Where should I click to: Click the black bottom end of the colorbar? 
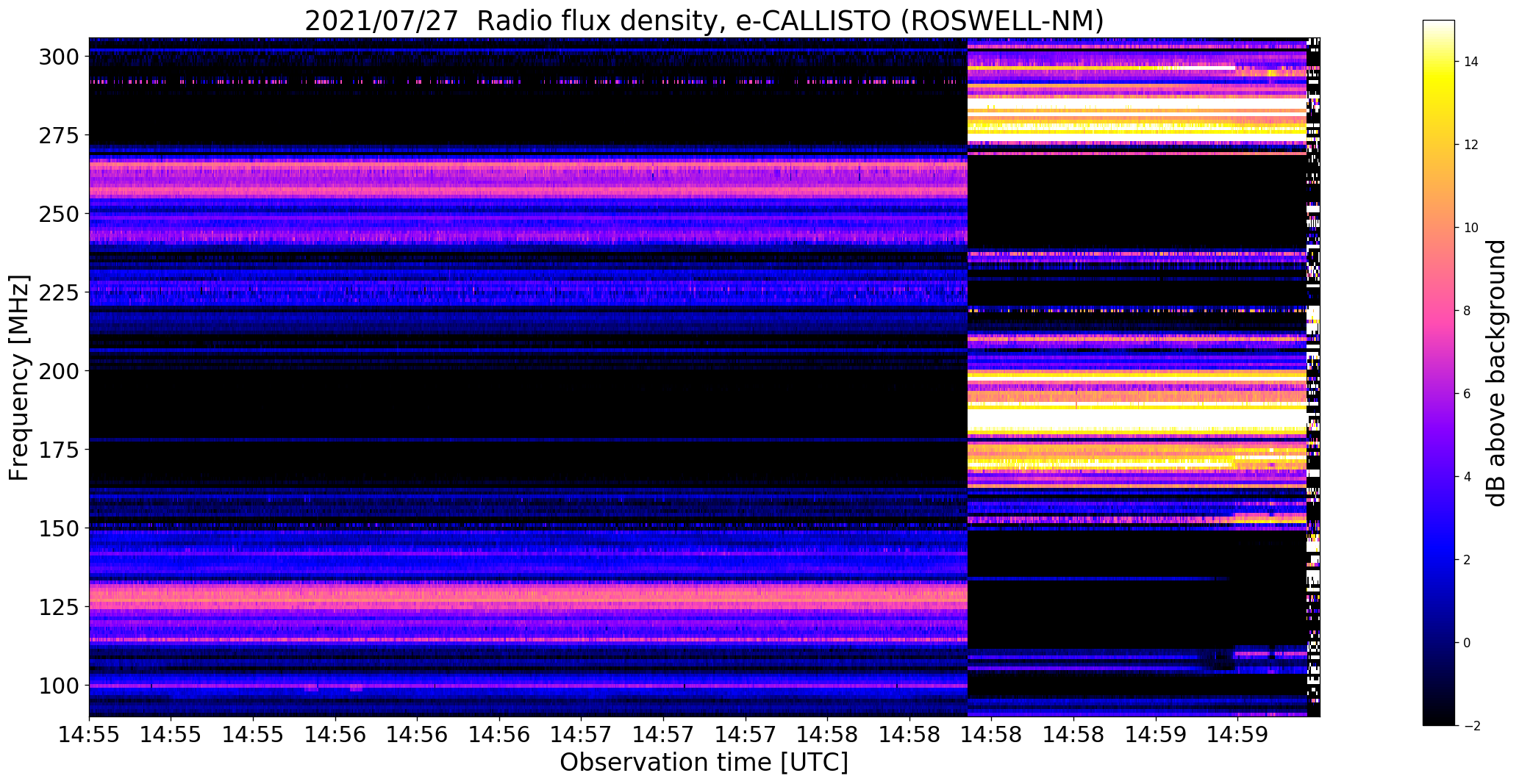click(x=1439, y=720)
